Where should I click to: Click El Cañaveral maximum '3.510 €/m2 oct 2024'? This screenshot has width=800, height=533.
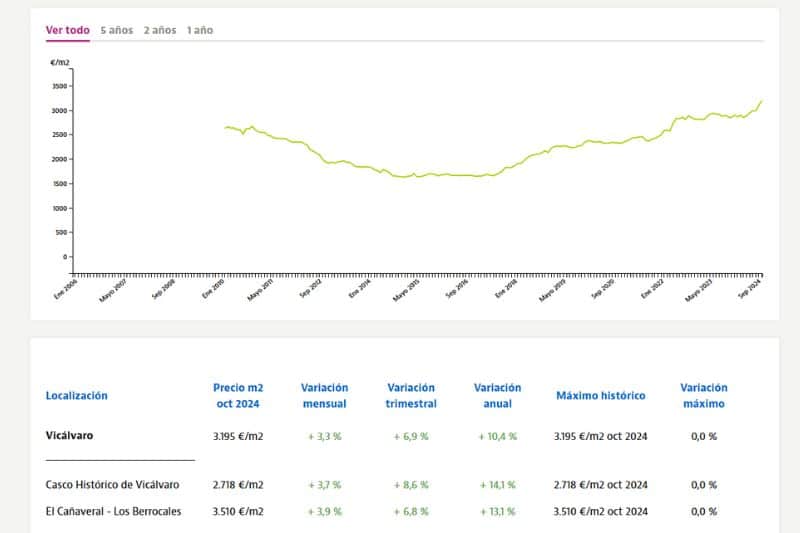(x=601, y=512)
